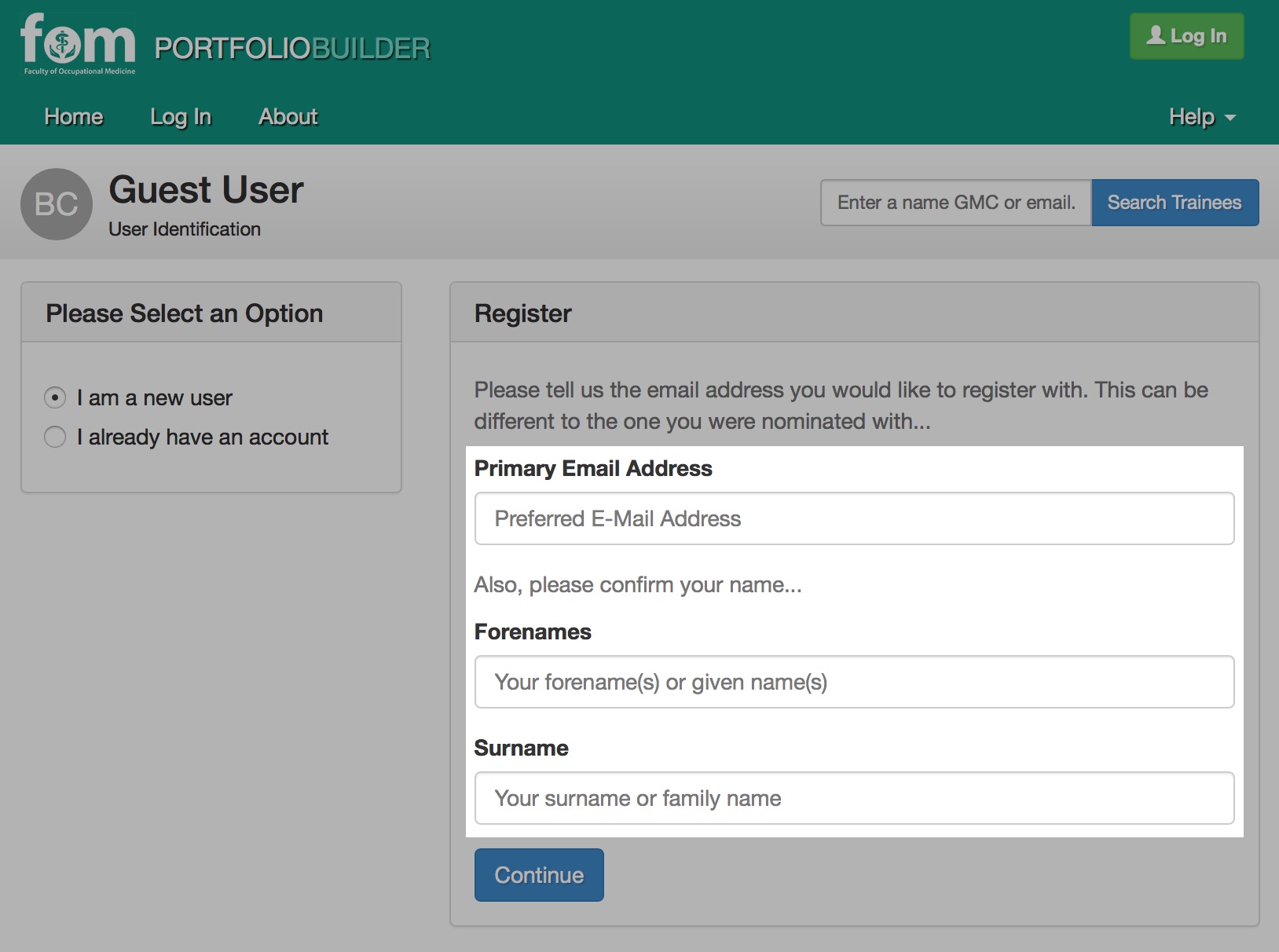
Task: Click the PORTFOLIOBUILDER title text
Action: tap(292, 49)
